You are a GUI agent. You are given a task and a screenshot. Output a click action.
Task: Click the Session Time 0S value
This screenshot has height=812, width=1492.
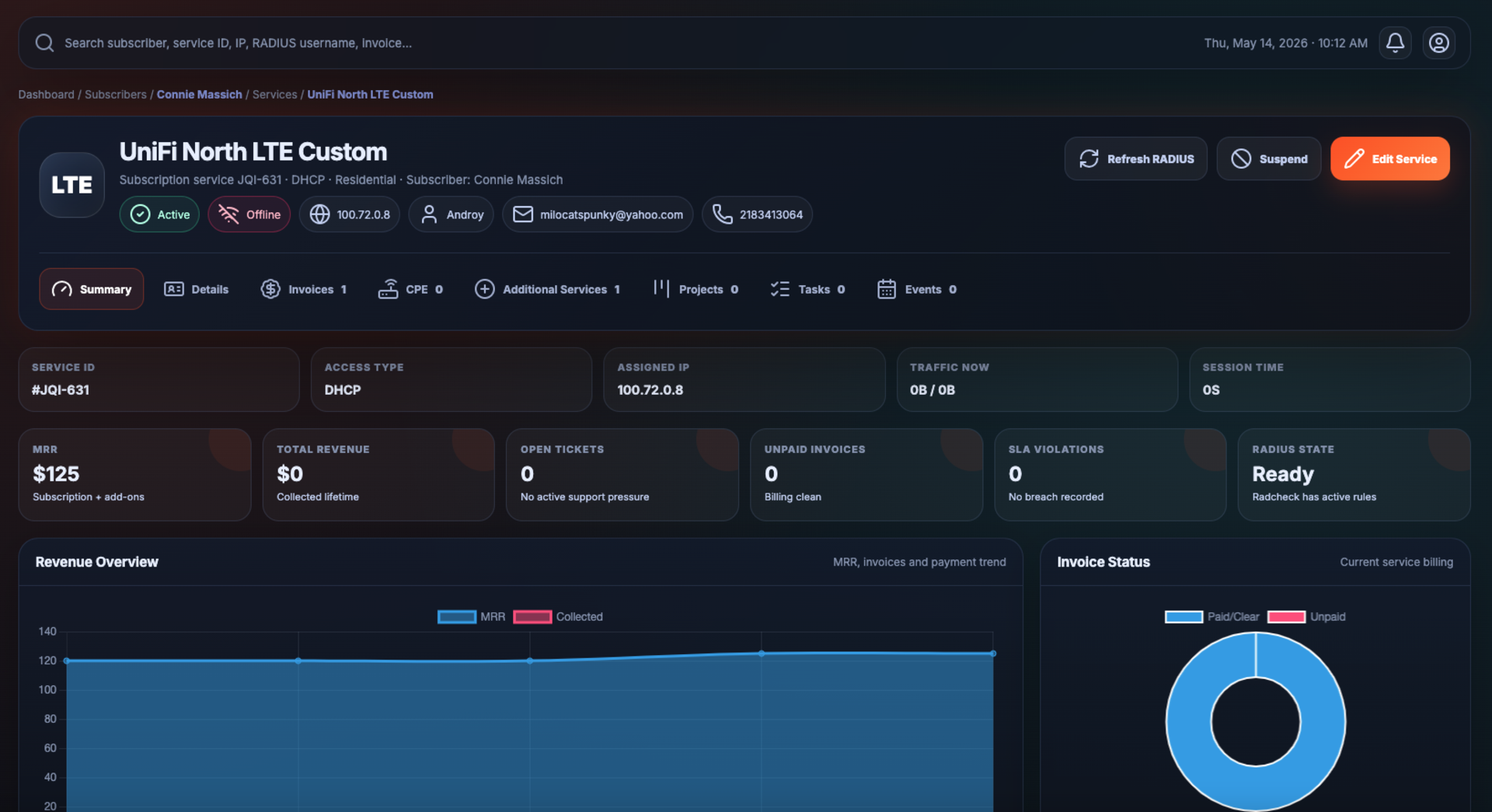(1211, 390)
